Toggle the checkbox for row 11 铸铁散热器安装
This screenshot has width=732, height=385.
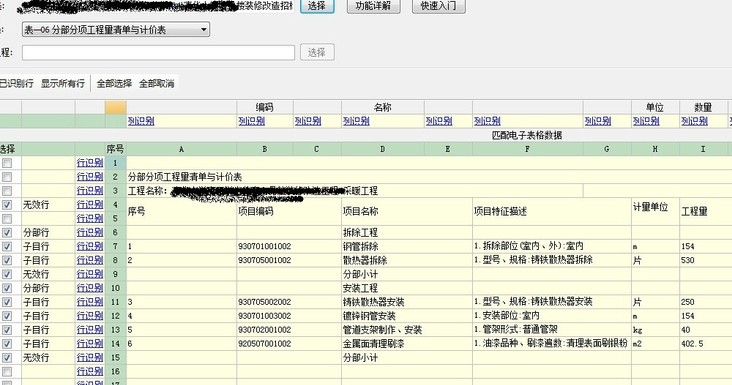click(x=7, y=302)
